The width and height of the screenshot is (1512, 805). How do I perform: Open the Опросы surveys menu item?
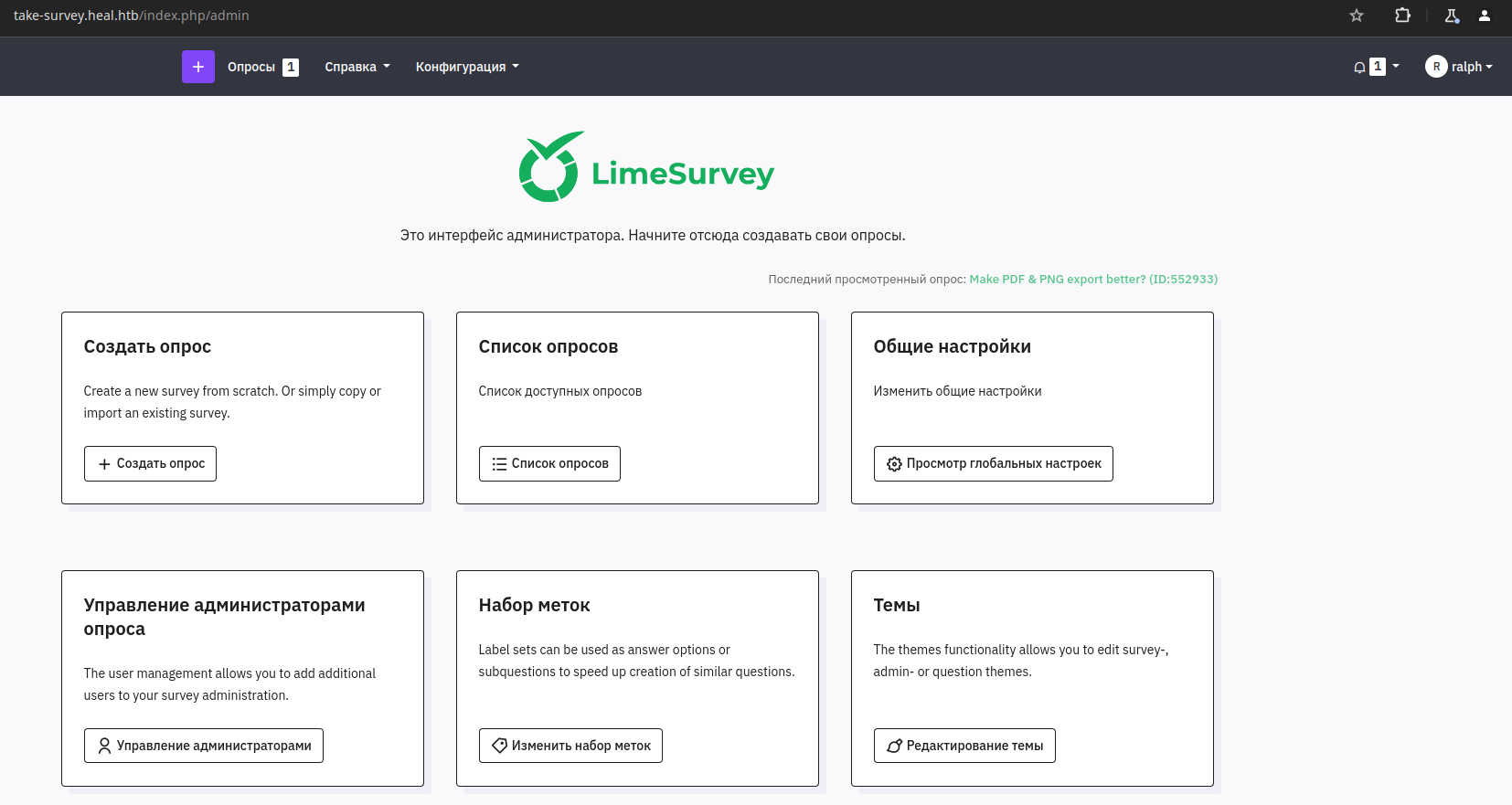[251, 67]
